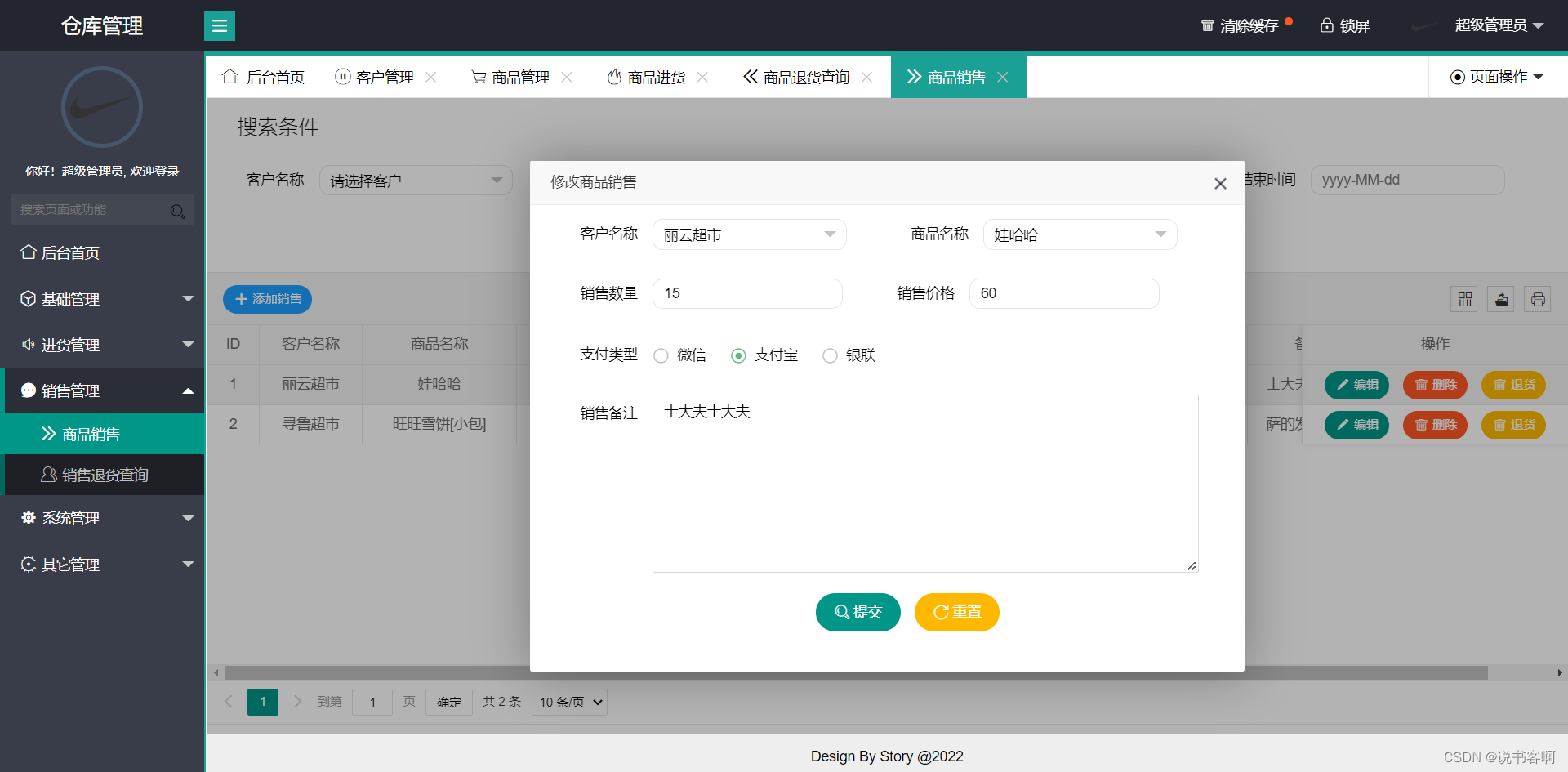Click the Nike logo avatar in the sidebar
Image resolution: width=1568 pixels, height=772 pixels.
[102, 107]
